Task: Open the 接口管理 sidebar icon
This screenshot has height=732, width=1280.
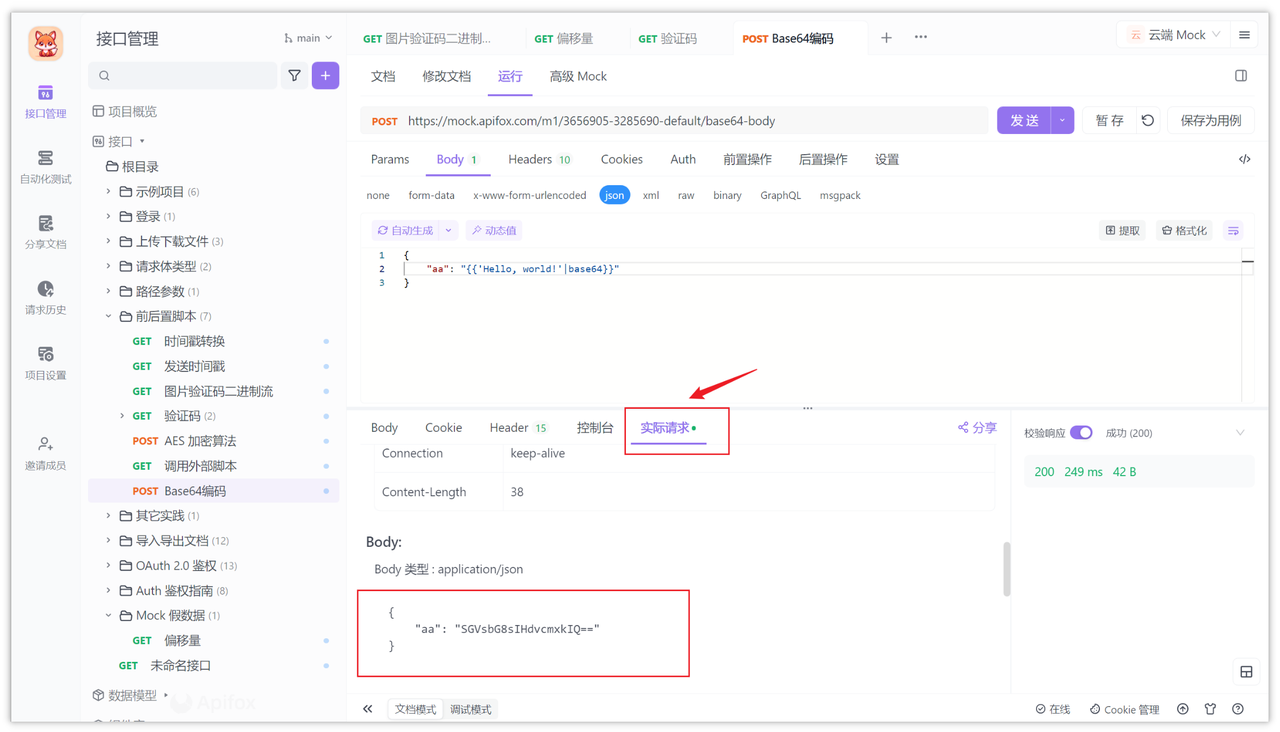Action: pos(45,102)
